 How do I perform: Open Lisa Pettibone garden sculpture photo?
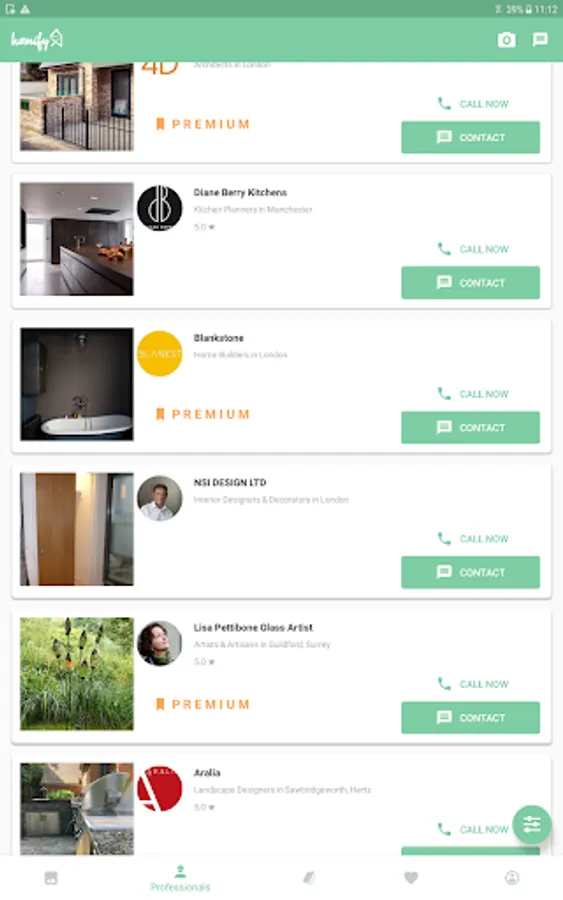pos(77,674)
